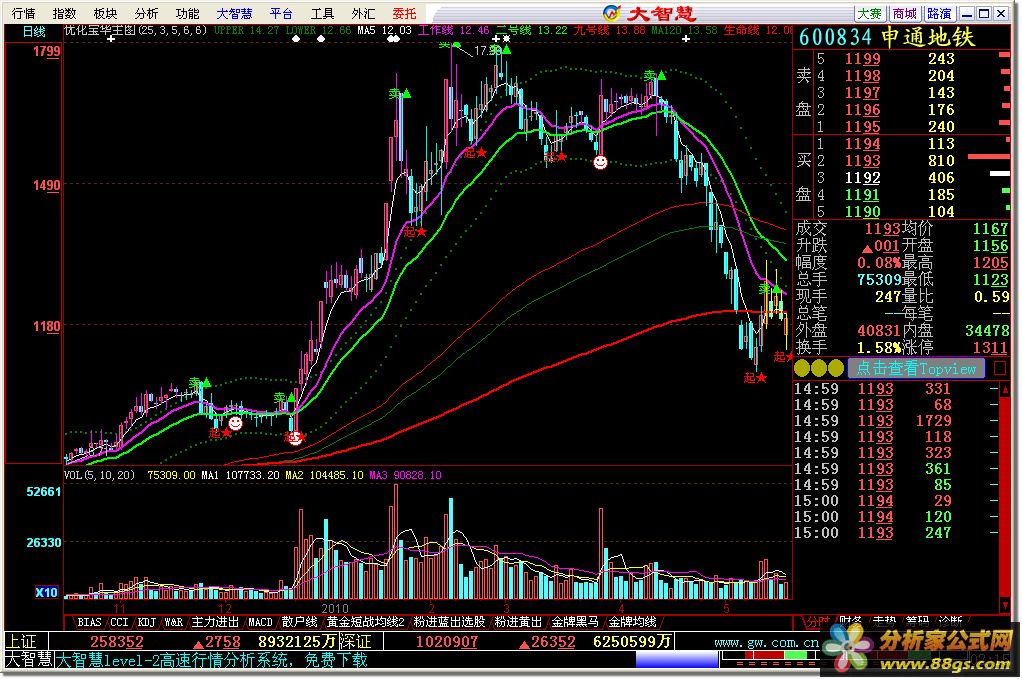Open the 指数 menu
The width and height of the screenshot is (1022, 679).
[65, 13]
